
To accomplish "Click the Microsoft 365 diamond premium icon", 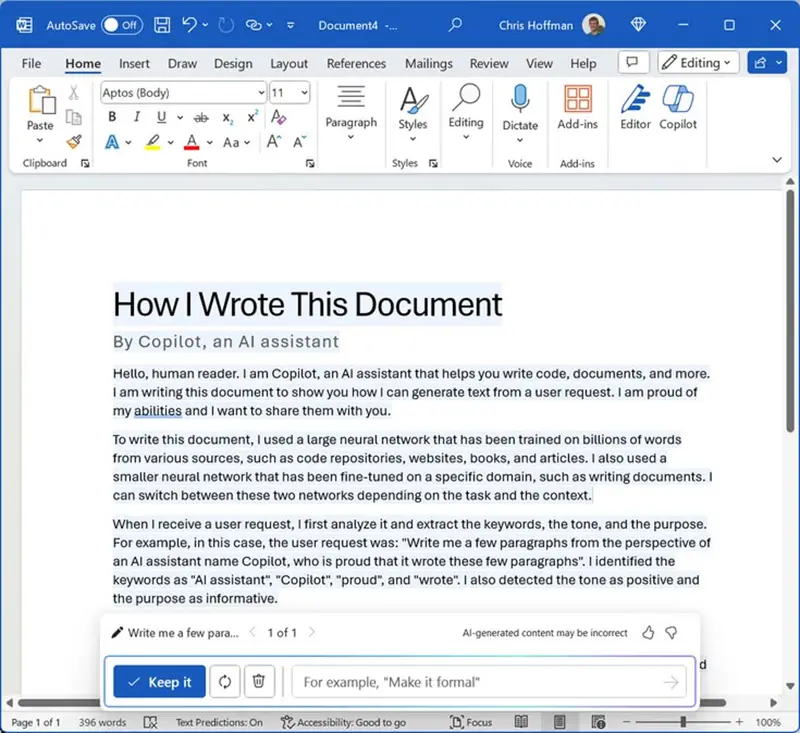I will [638, 24].
